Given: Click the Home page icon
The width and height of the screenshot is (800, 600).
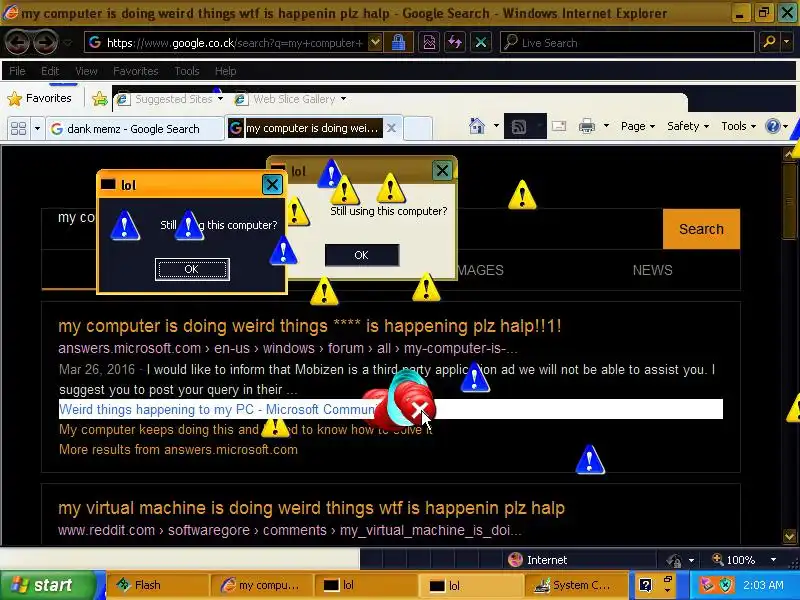Looking at the screenshot, I should pyautogui.click(x=477, y=126).
